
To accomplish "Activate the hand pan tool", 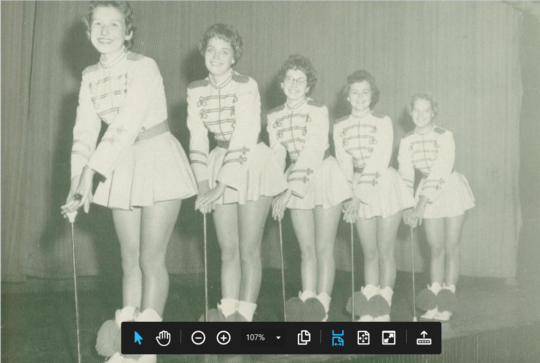I will 163,338.
